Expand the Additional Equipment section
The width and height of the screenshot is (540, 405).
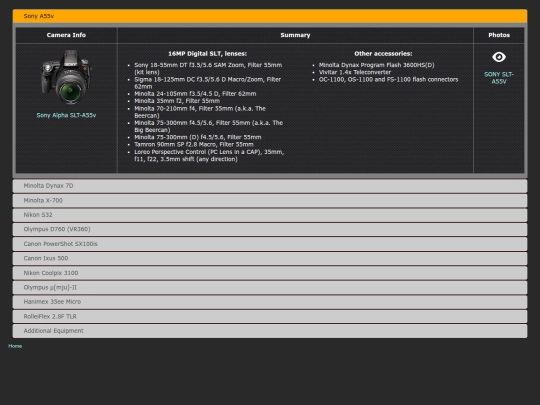270,331
